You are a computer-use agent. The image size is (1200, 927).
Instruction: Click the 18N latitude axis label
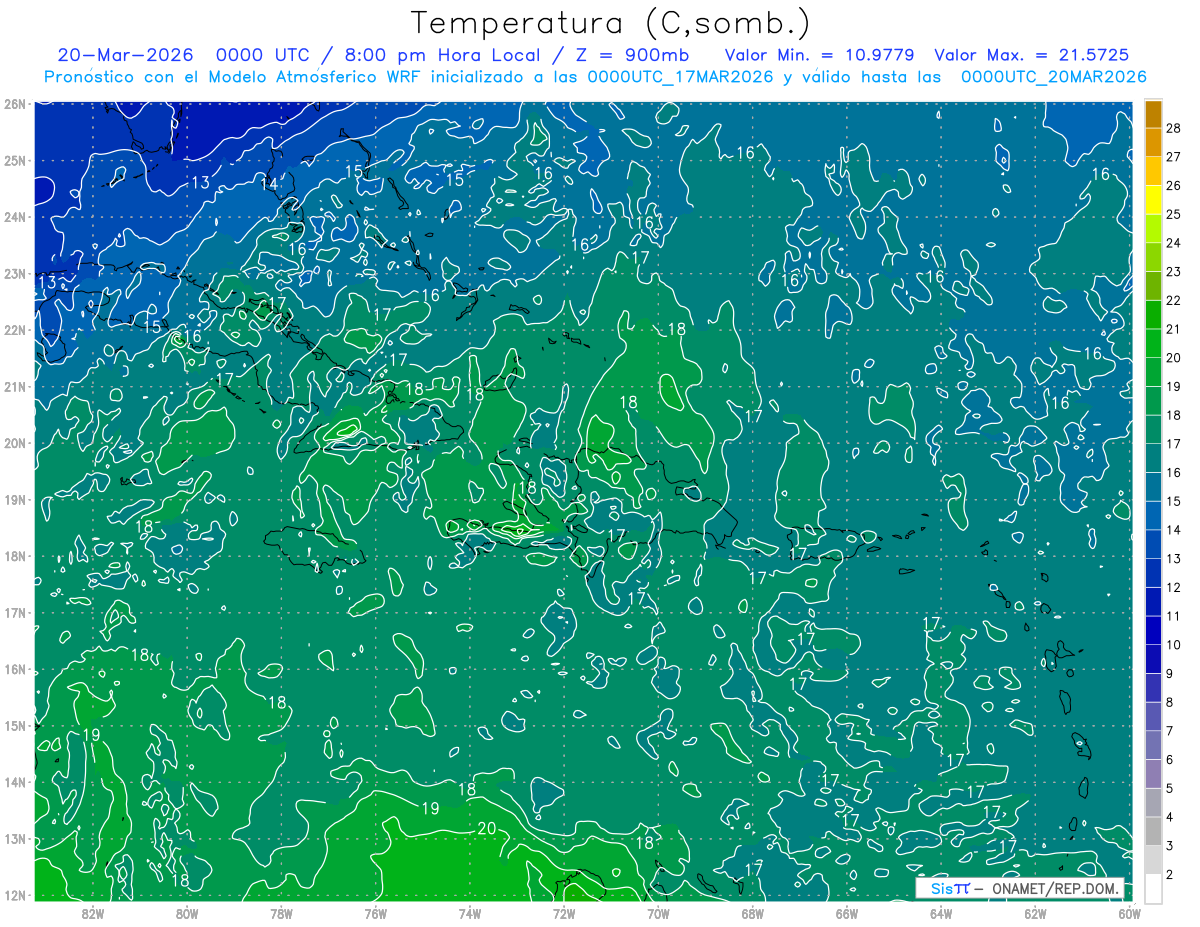point(14,556)
